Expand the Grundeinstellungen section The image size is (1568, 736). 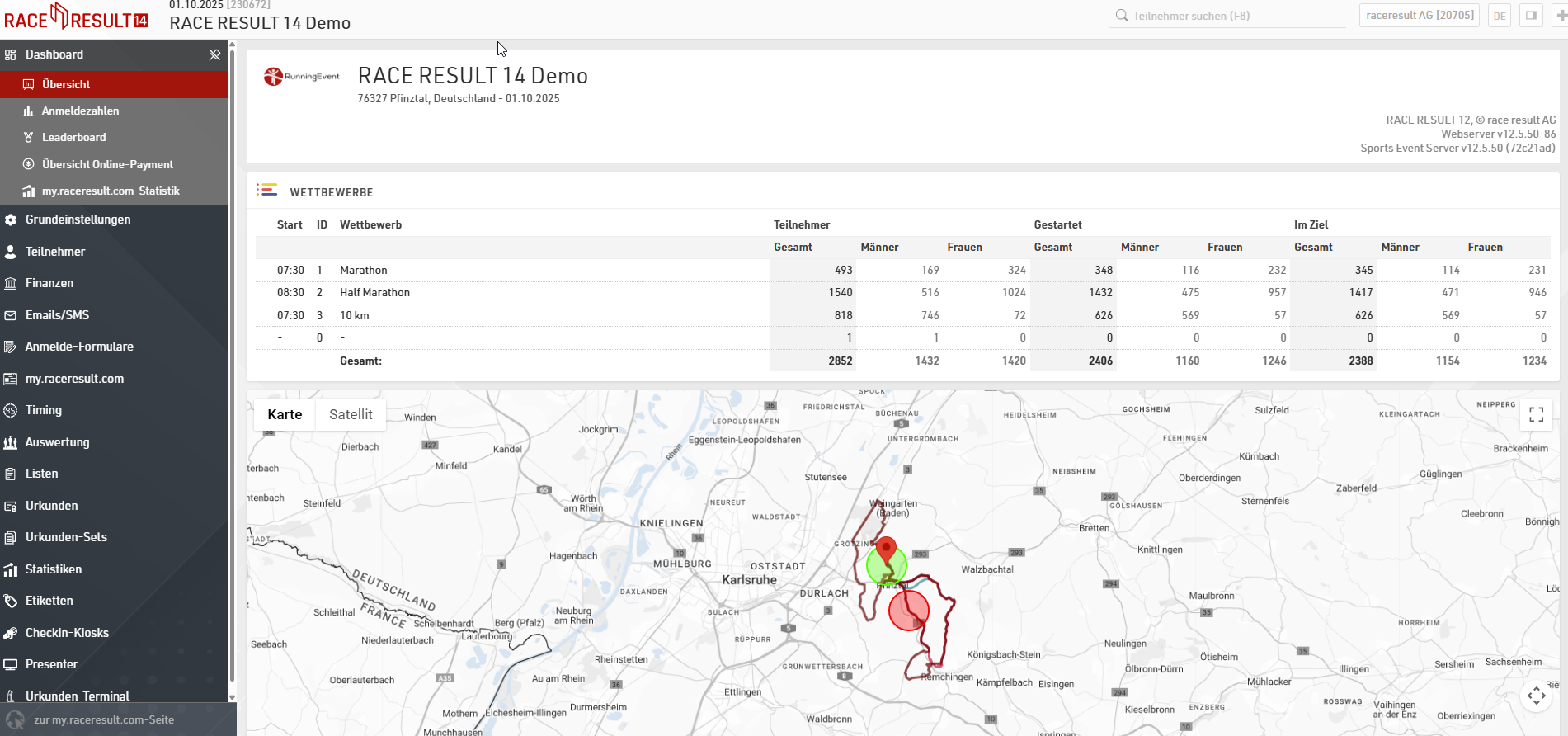pyautogui.click(x=78, y=219)
